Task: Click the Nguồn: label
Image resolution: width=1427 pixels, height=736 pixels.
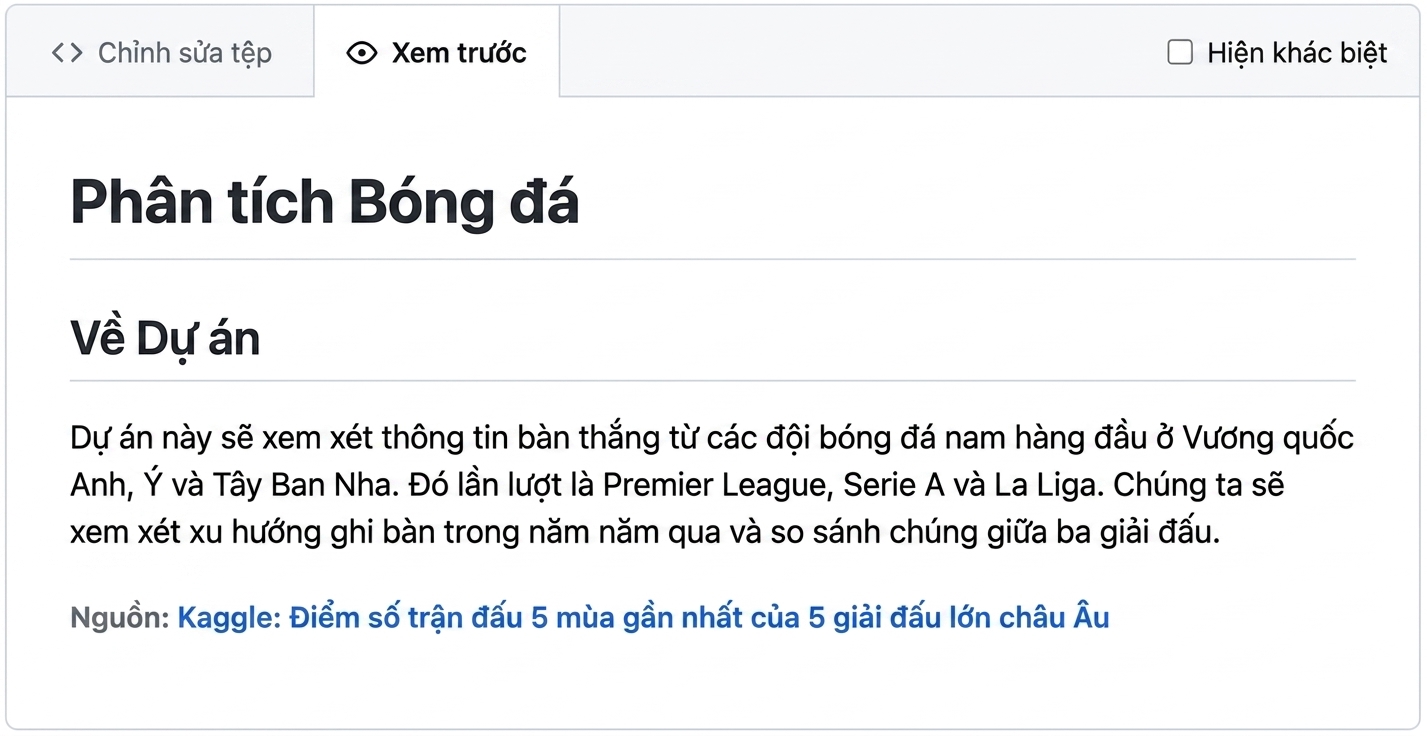Action: pos(120,618)
